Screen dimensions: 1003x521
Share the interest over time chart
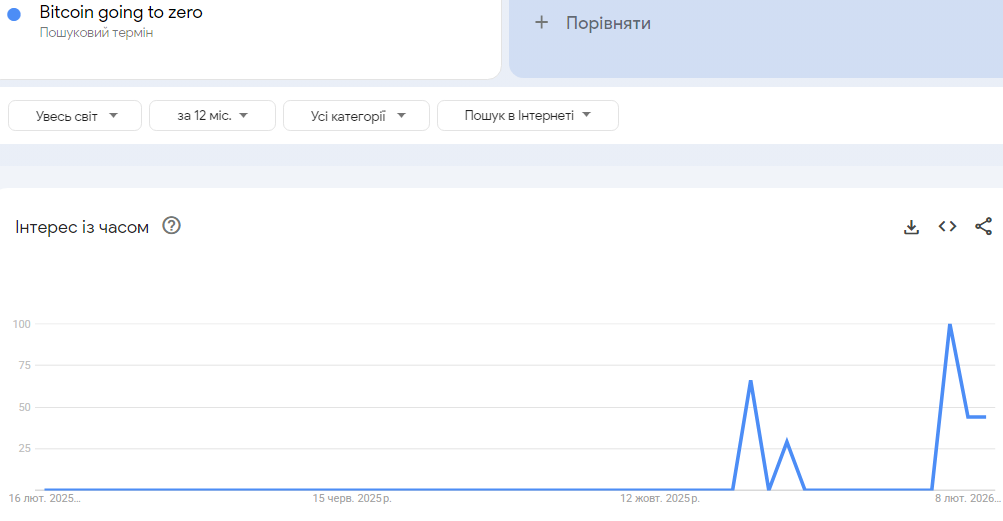click(x=983, y=227)
